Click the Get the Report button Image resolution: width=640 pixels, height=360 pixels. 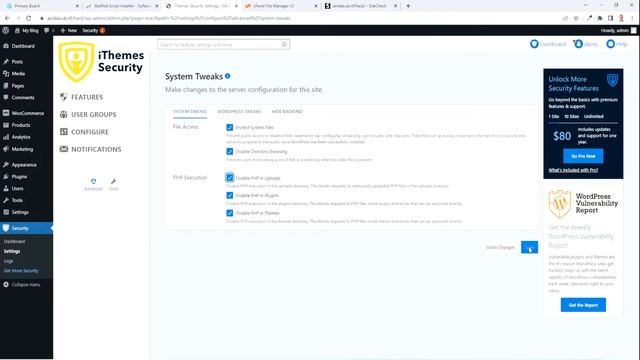point(583,305)
